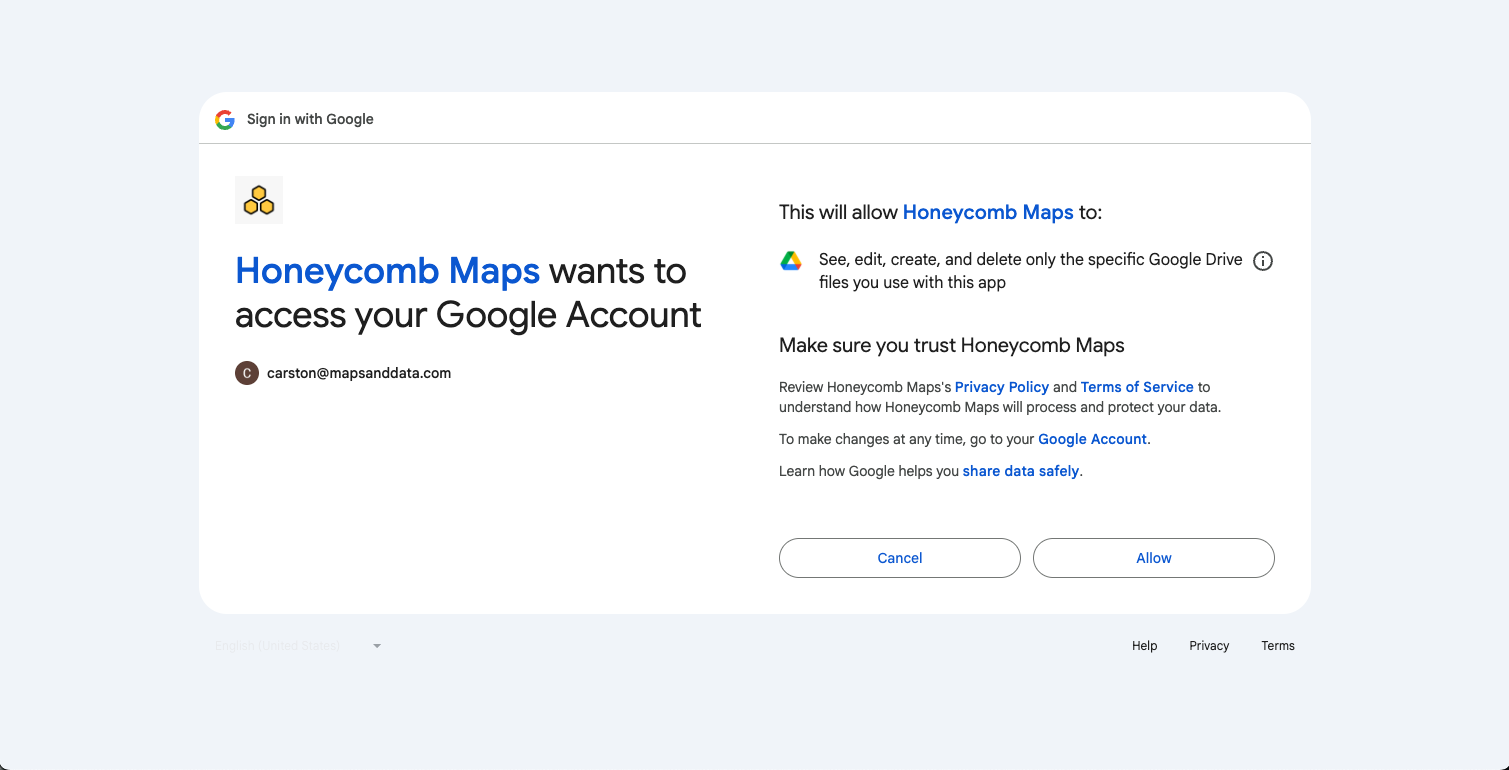Open the Honeycomb Maps link in heading

coord(387,271)
